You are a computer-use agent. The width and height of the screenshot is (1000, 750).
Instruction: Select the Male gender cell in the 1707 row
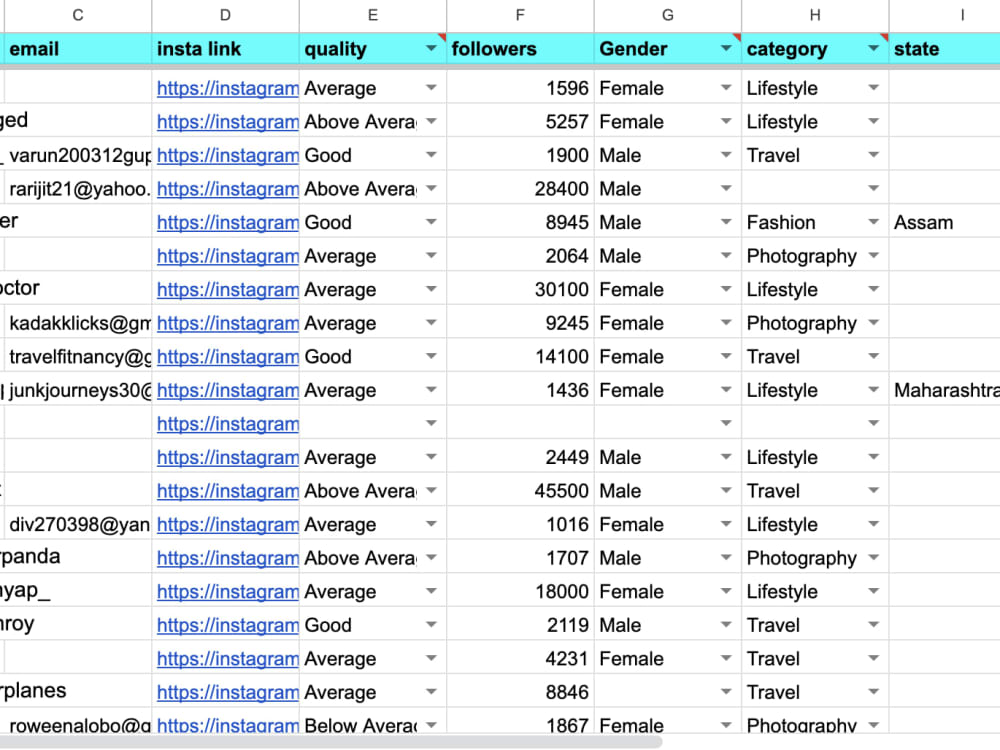click(x=668, y=557)
